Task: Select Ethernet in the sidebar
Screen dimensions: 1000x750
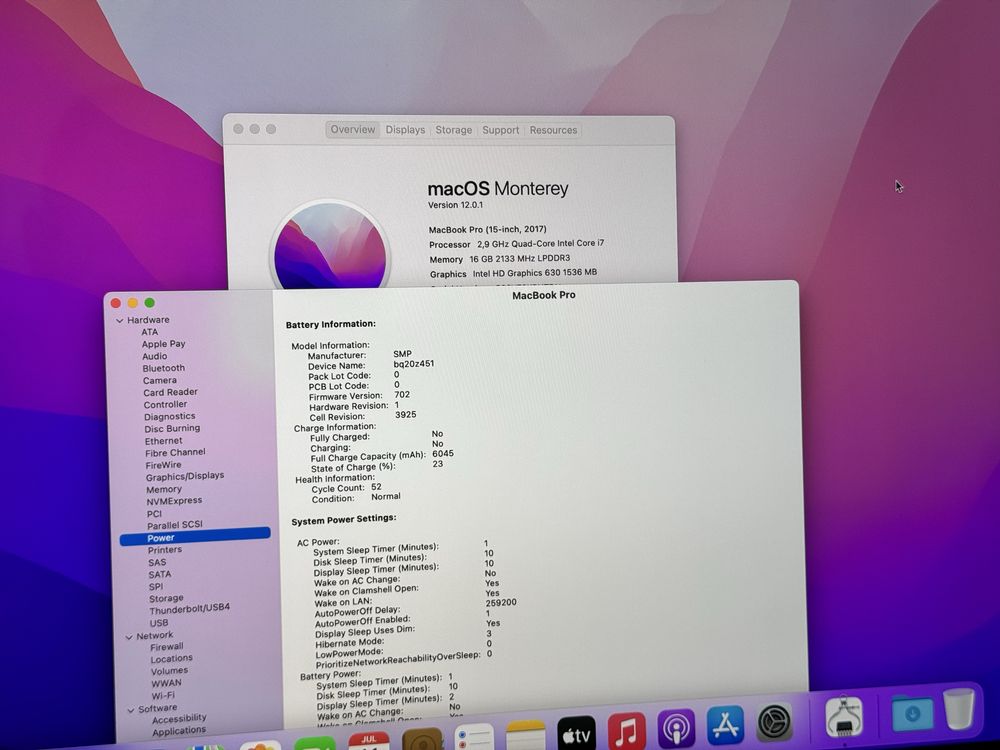Action: click(163, 441)
